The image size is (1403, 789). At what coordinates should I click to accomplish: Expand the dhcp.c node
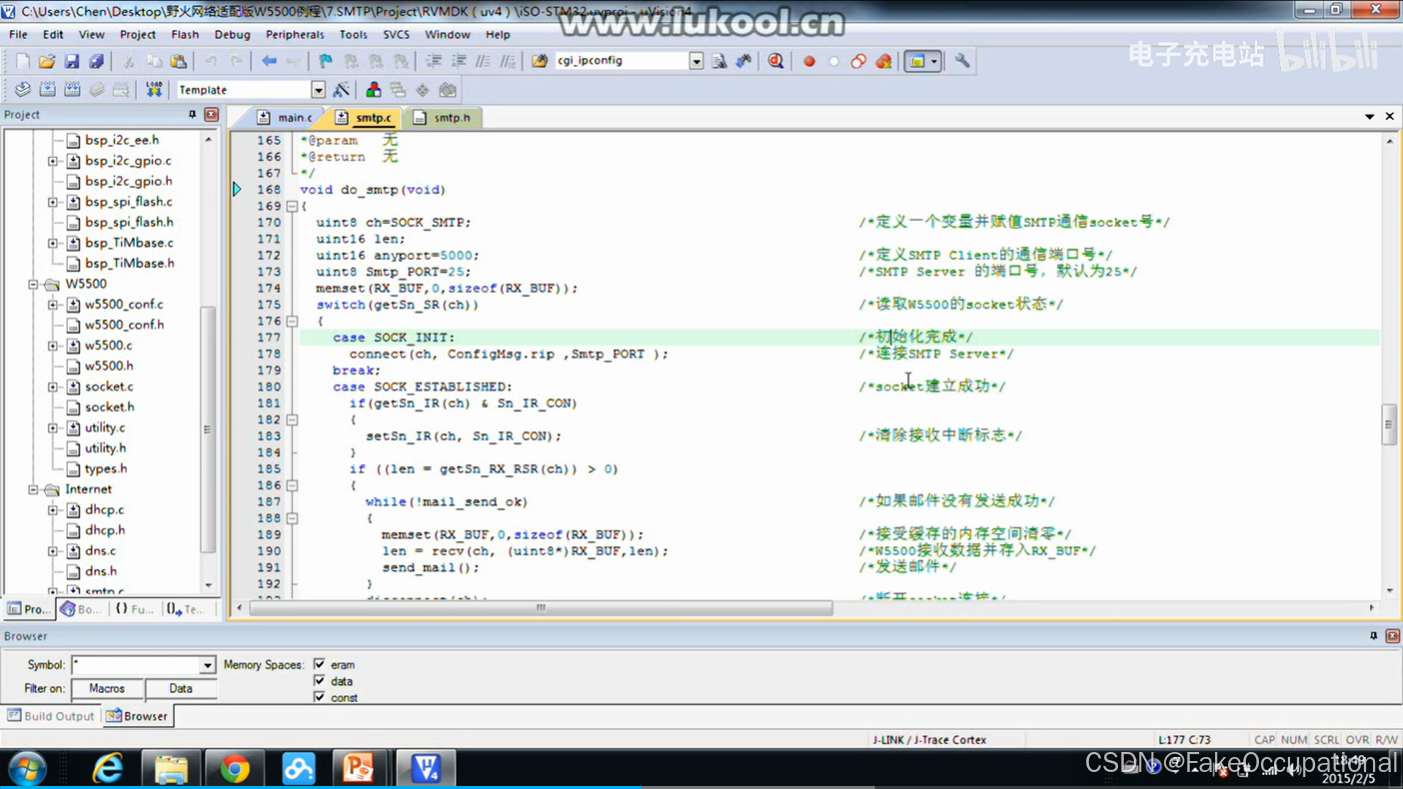pos(53,510)
